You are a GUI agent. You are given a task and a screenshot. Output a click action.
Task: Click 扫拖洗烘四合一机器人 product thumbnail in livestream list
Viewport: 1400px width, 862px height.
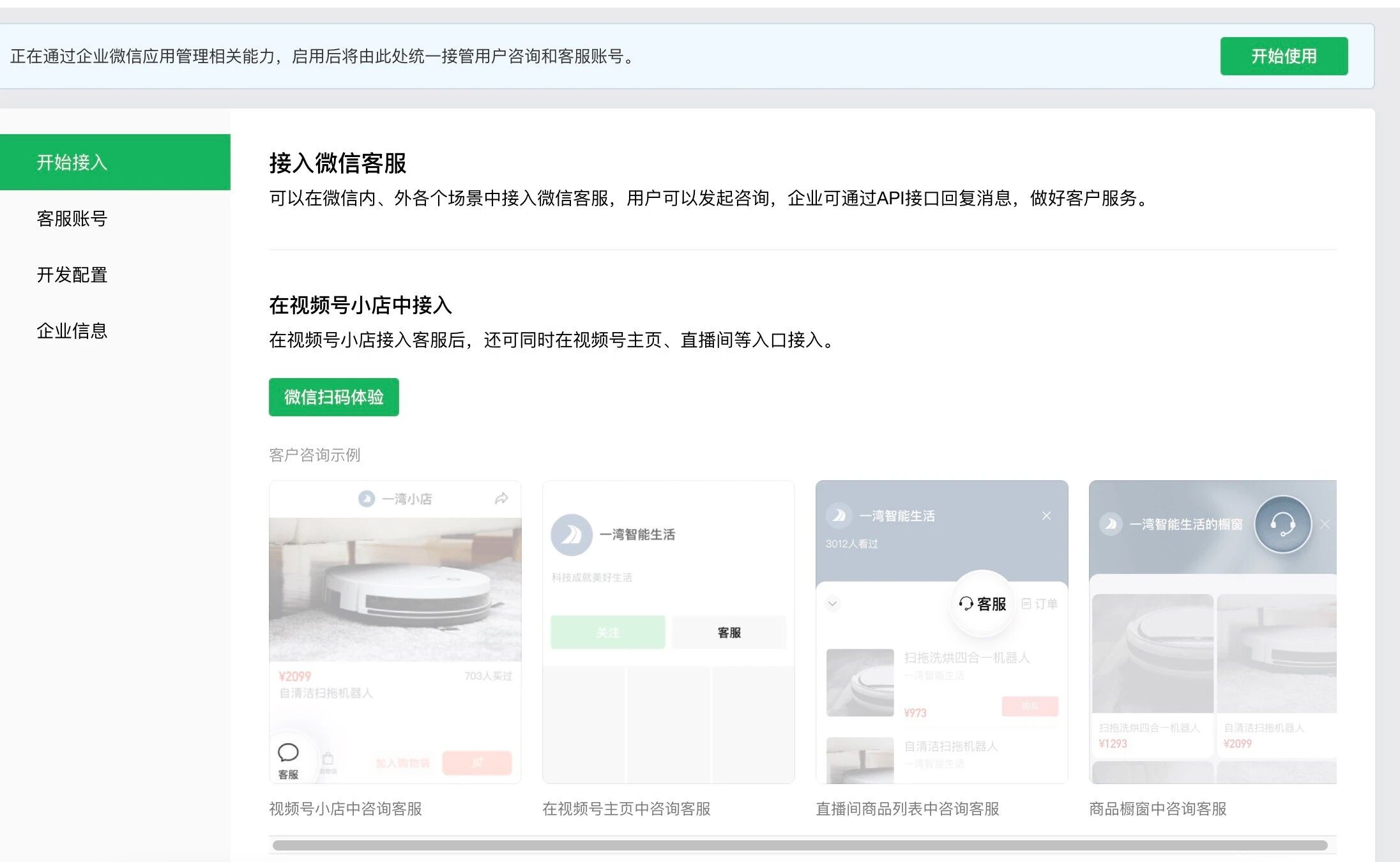[860, 682]
